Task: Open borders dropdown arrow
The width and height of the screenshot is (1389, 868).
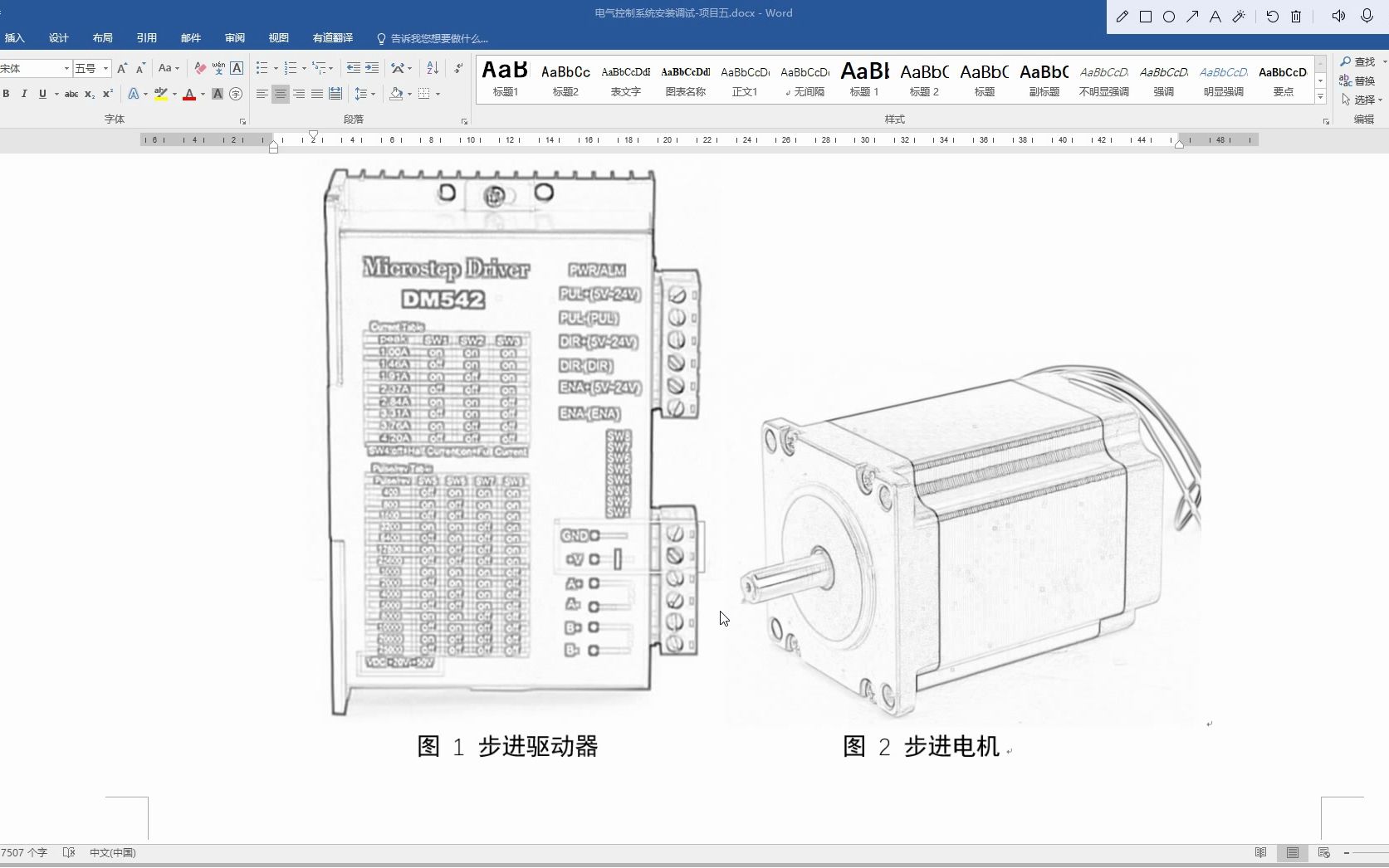Action: [x=438, y=94]
